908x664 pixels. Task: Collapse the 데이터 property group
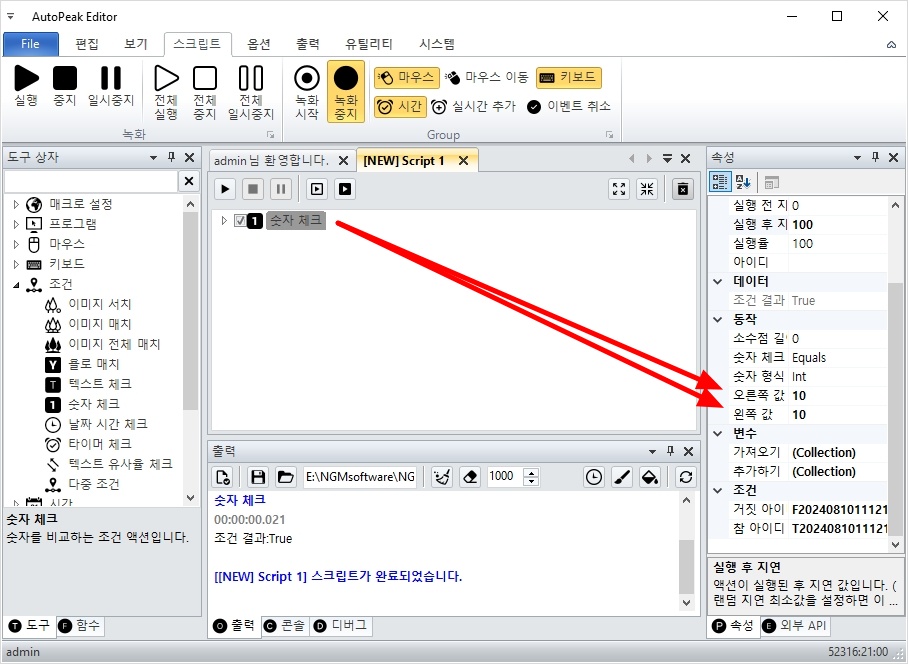pyautogui.click(x=718, y=281)
